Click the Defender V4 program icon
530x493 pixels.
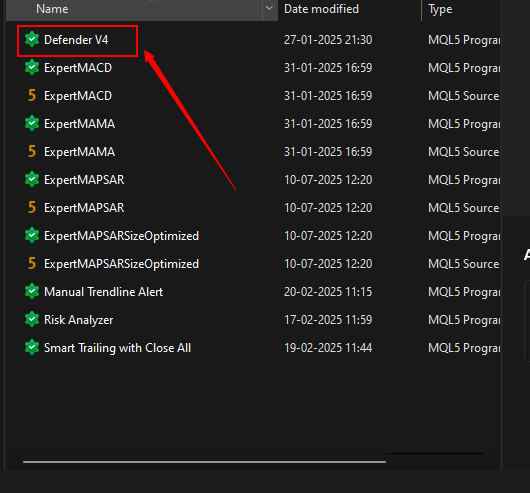(32, 40)
